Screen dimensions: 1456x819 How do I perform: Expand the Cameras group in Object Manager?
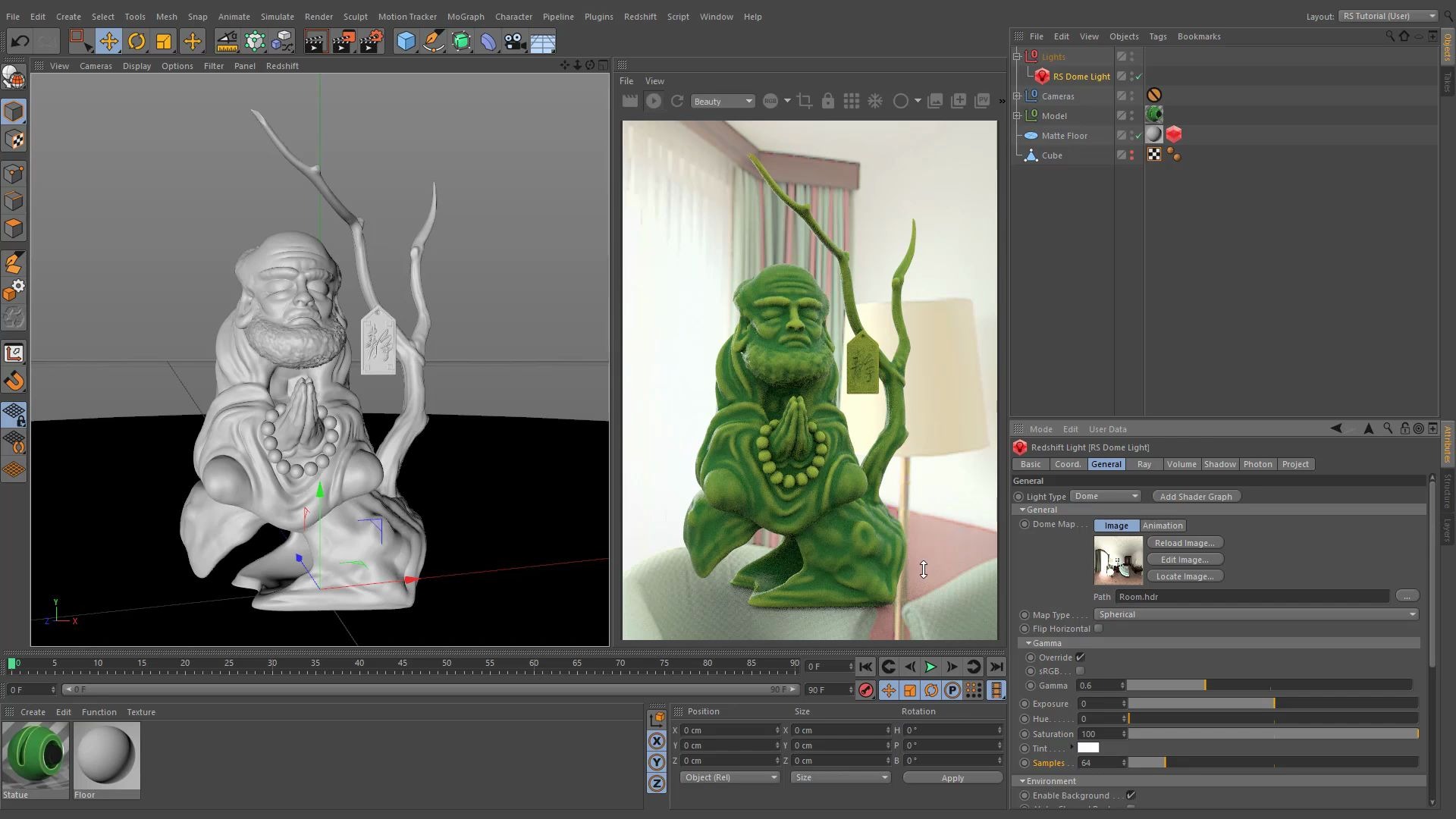pos(1017,96)
